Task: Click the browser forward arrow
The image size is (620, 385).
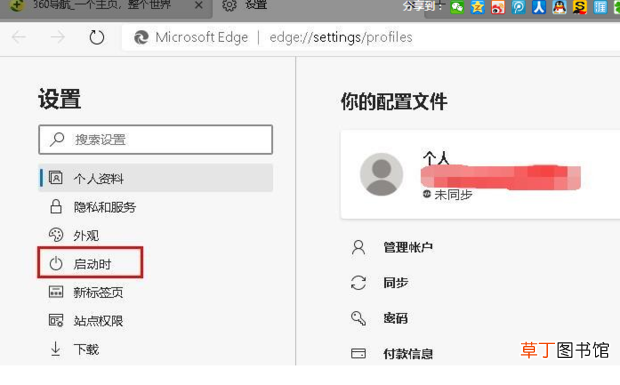Action: [x=58, y=38]
